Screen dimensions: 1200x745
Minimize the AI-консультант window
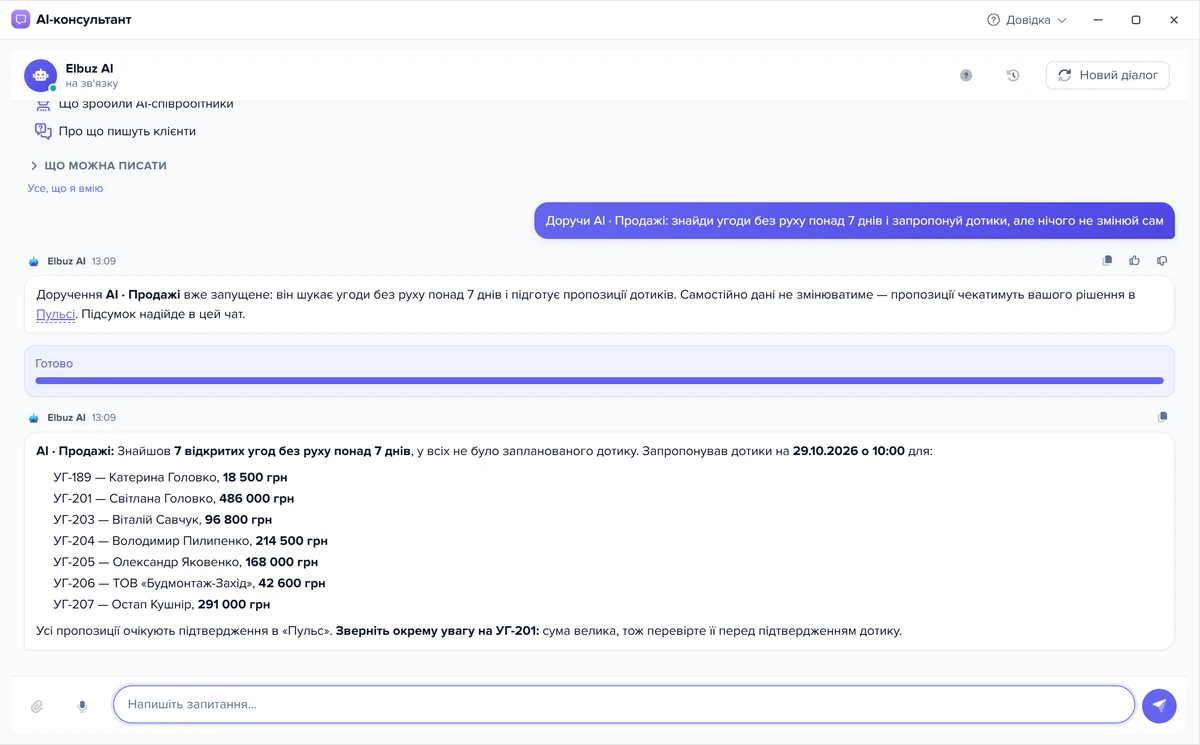tap(1098, 20)
